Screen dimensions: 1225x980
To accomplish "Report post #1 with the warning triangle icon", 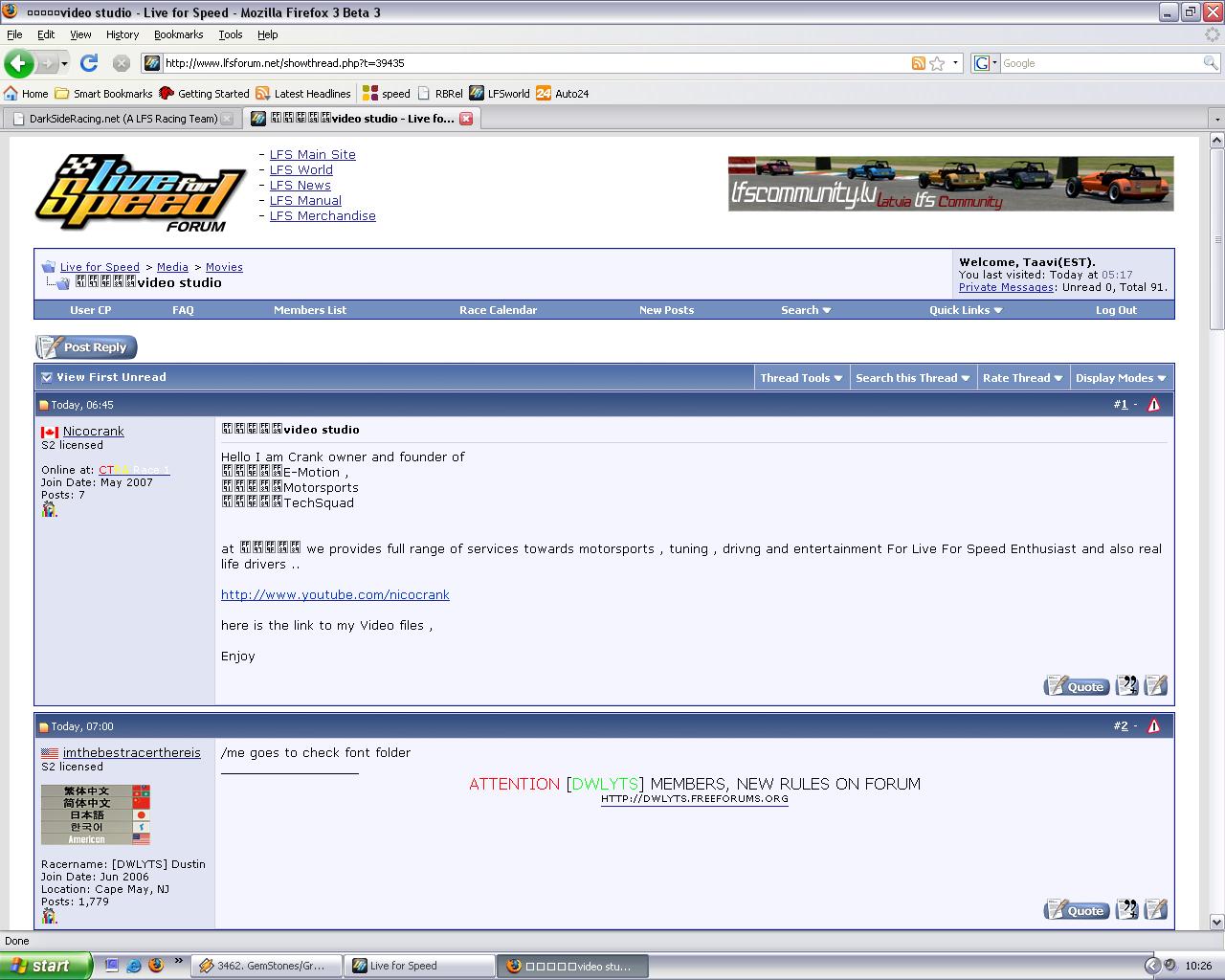I will pyautogui.click(x=1153, y=405).
